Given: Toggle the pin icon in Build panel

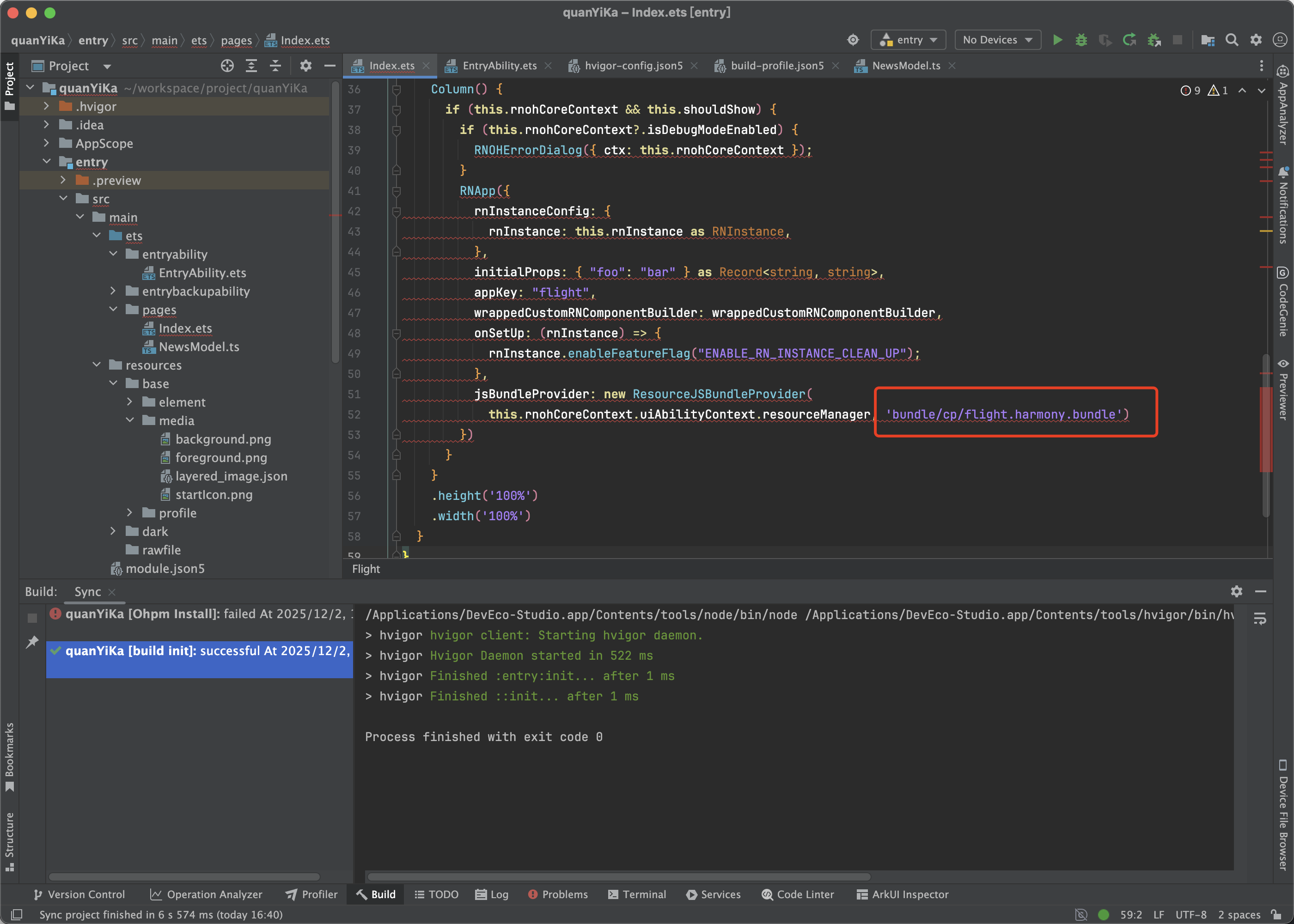Looking at the screenshot, I should click(x=32, y=642).
